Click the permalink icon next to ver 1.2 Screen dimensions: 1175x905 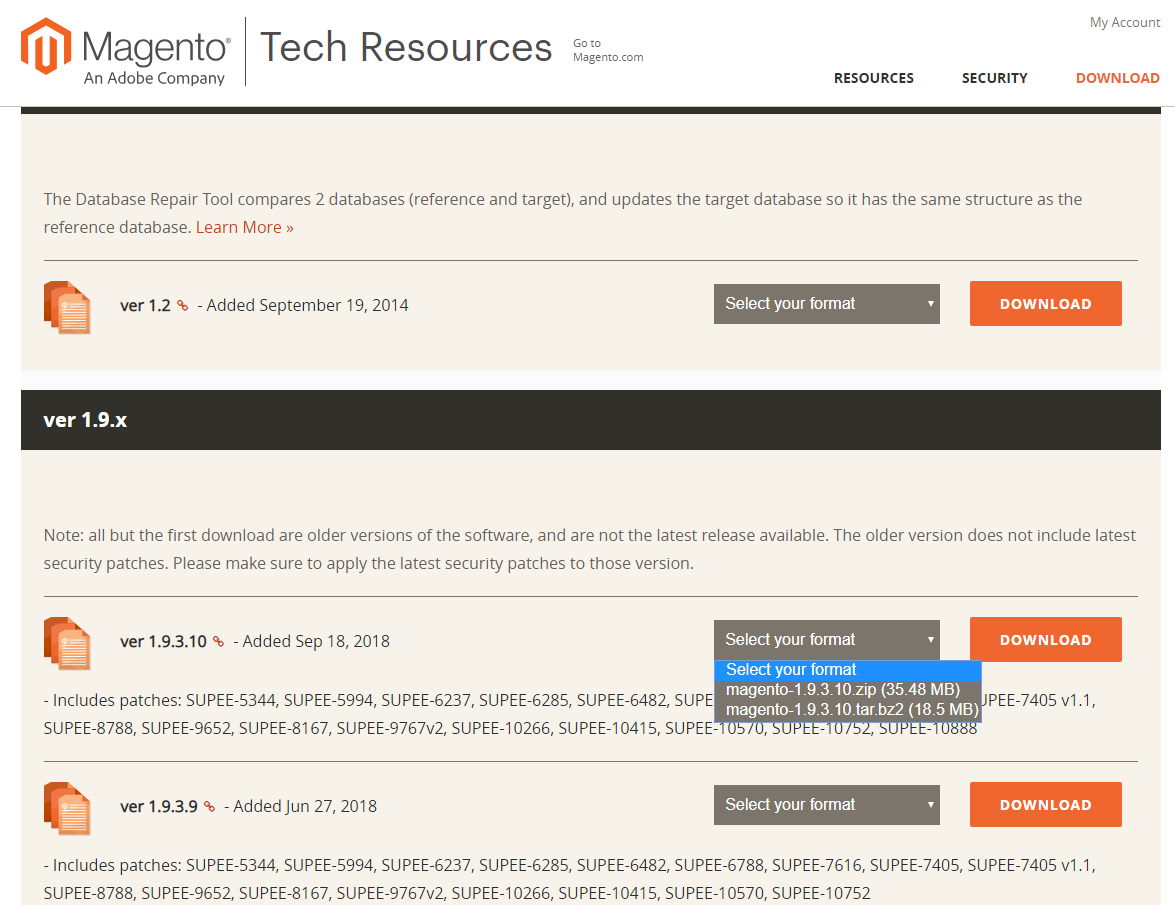[x=182, y=306]
